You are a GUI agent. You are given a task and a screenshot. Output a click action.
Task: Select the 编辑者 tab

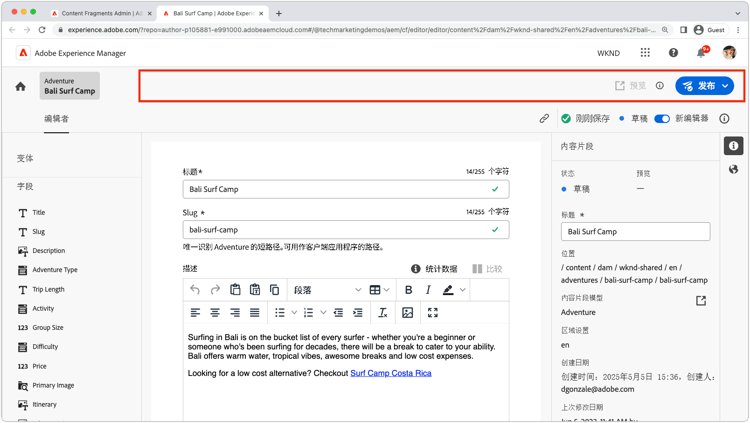(x=56, y=119)
